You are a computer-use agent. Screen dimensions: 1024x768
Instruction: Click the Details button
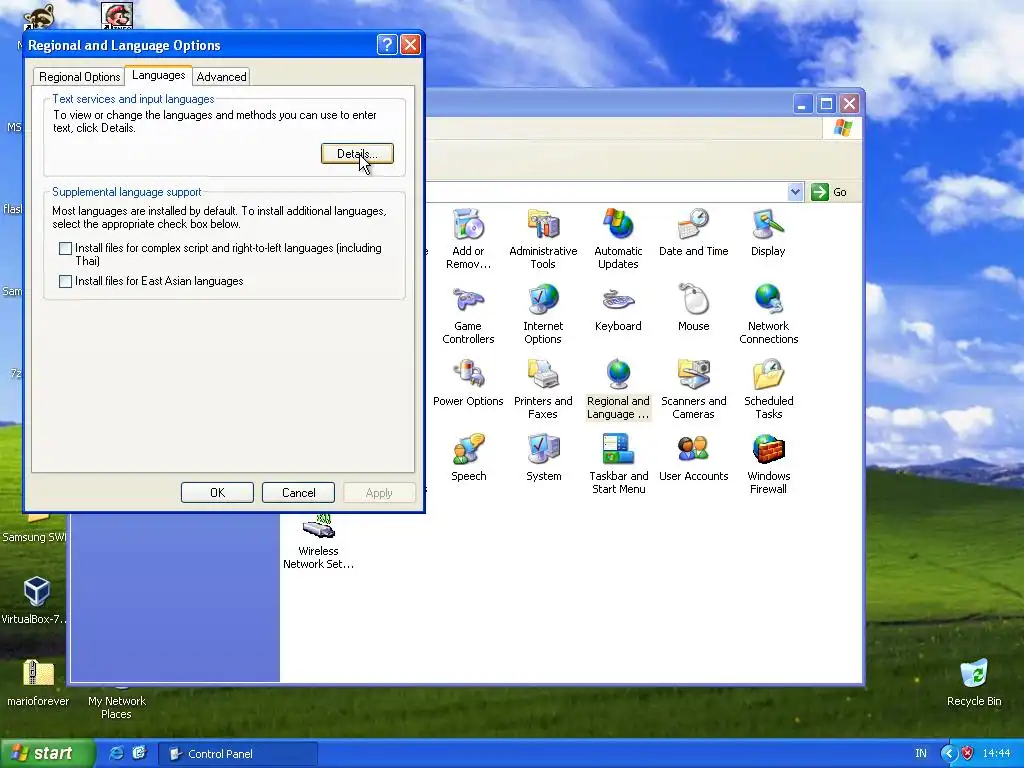pos(357,153)
